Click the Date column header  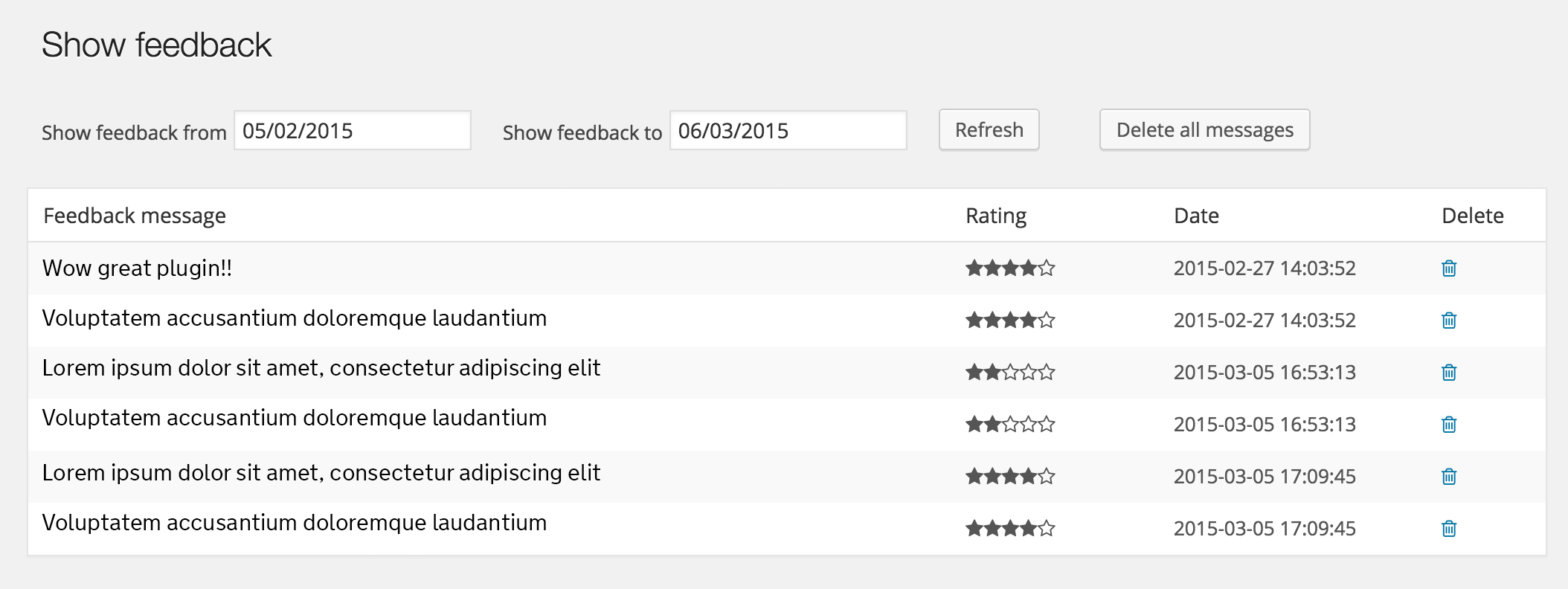[x=1196, y=216]
